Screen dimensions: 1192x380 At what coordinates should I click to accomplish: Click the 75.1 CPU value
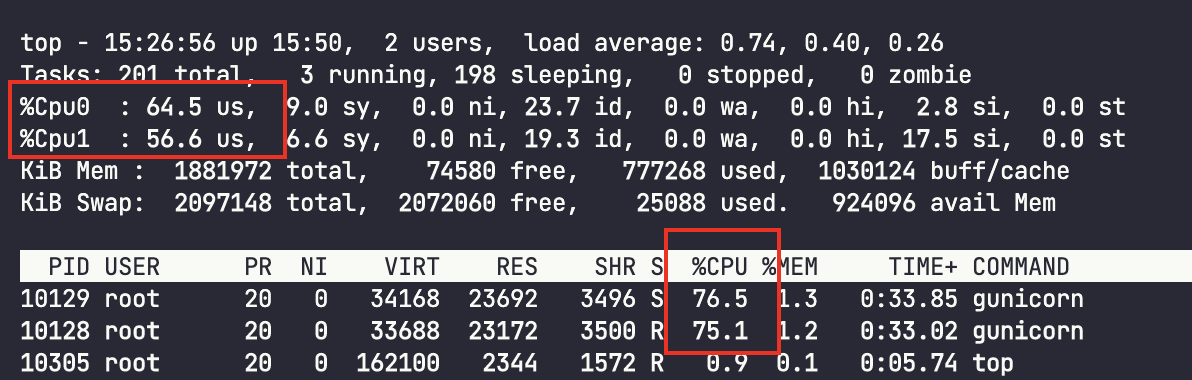(719, 331)
